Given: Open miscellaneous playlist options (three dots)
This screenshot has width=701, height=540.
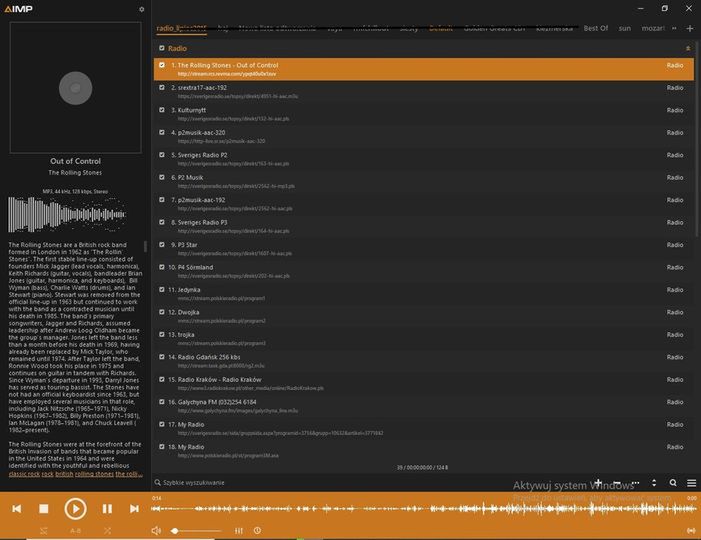Looking at the screenshot, I should click(636, 483).
